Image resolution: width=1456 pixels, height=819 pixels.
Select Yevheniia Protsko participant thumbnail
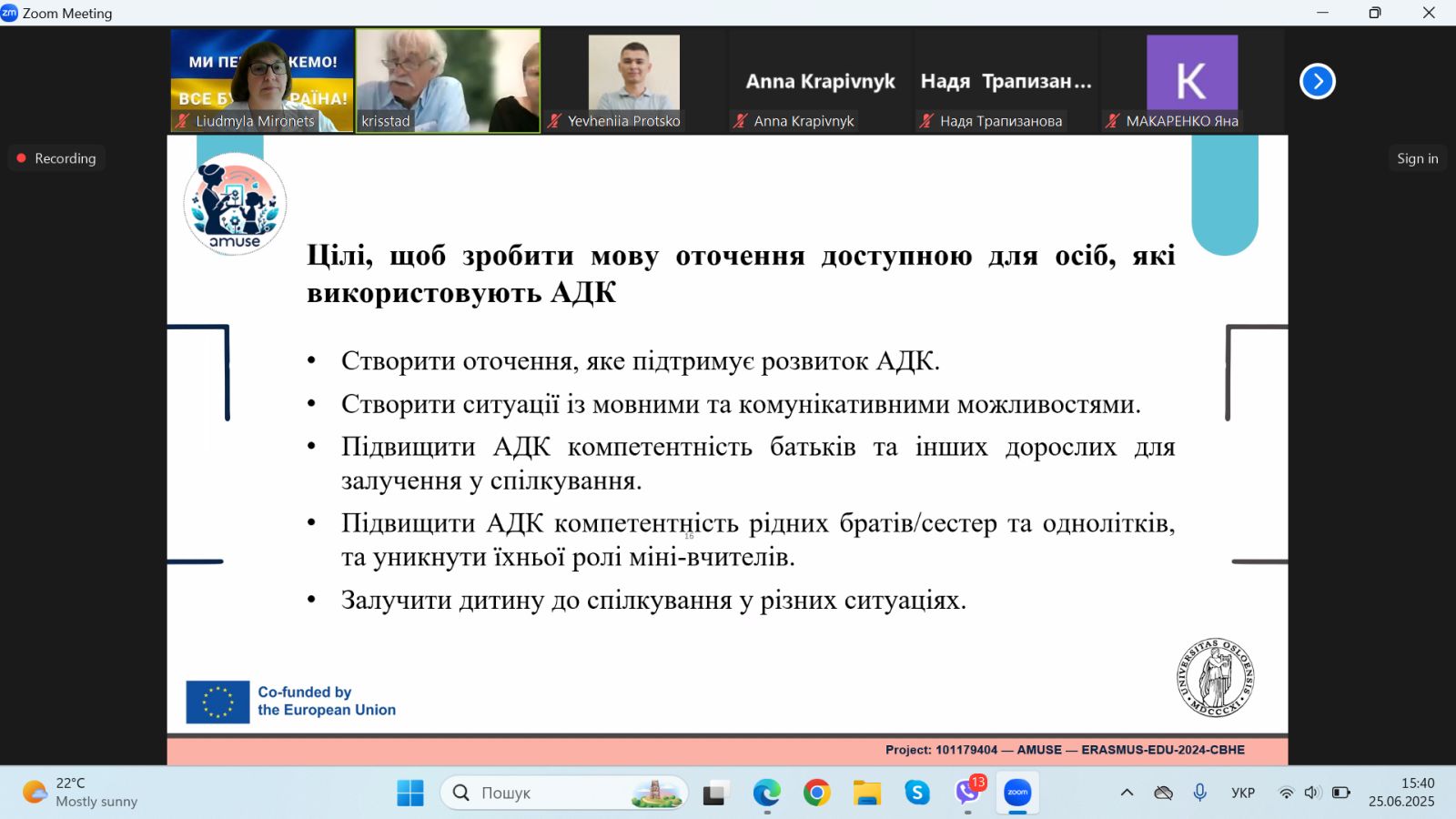634,81
